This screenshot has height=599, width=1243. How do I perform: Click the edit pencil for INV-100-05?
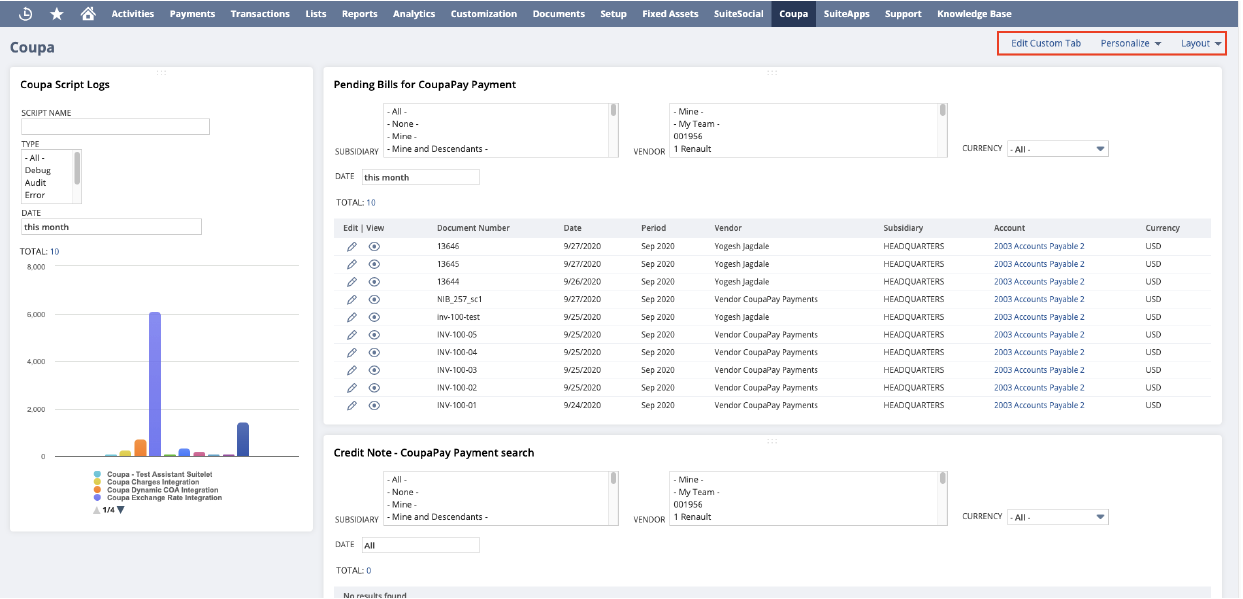pyautogui.click(x=351, y=335)
